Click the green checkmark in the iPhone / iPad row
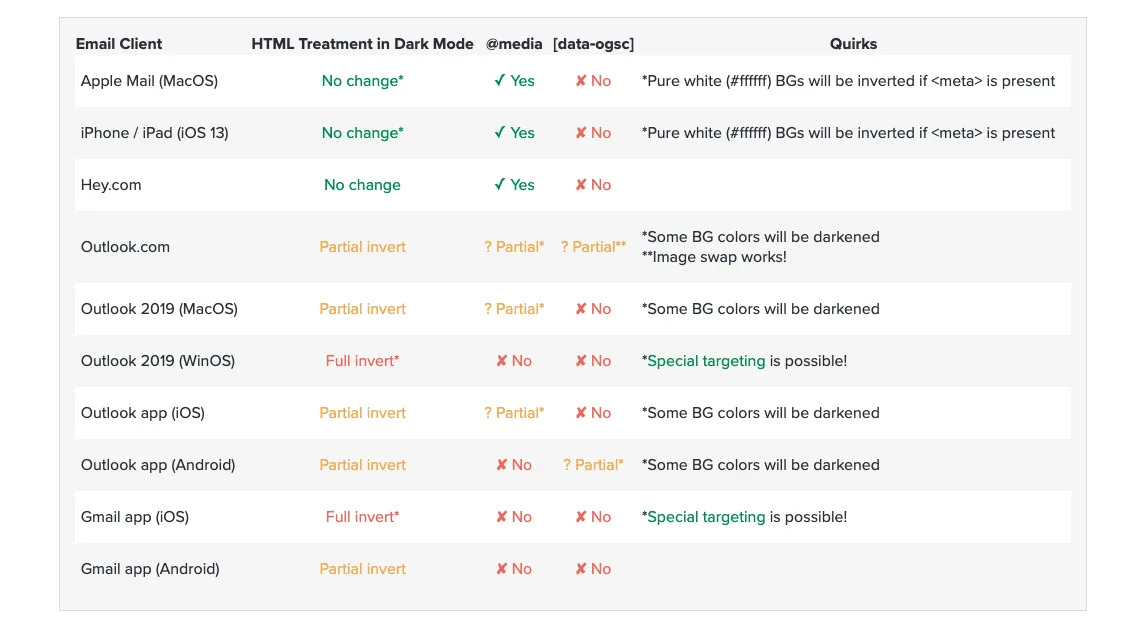Screen dimensions: 1146x623 pos(500,133)
